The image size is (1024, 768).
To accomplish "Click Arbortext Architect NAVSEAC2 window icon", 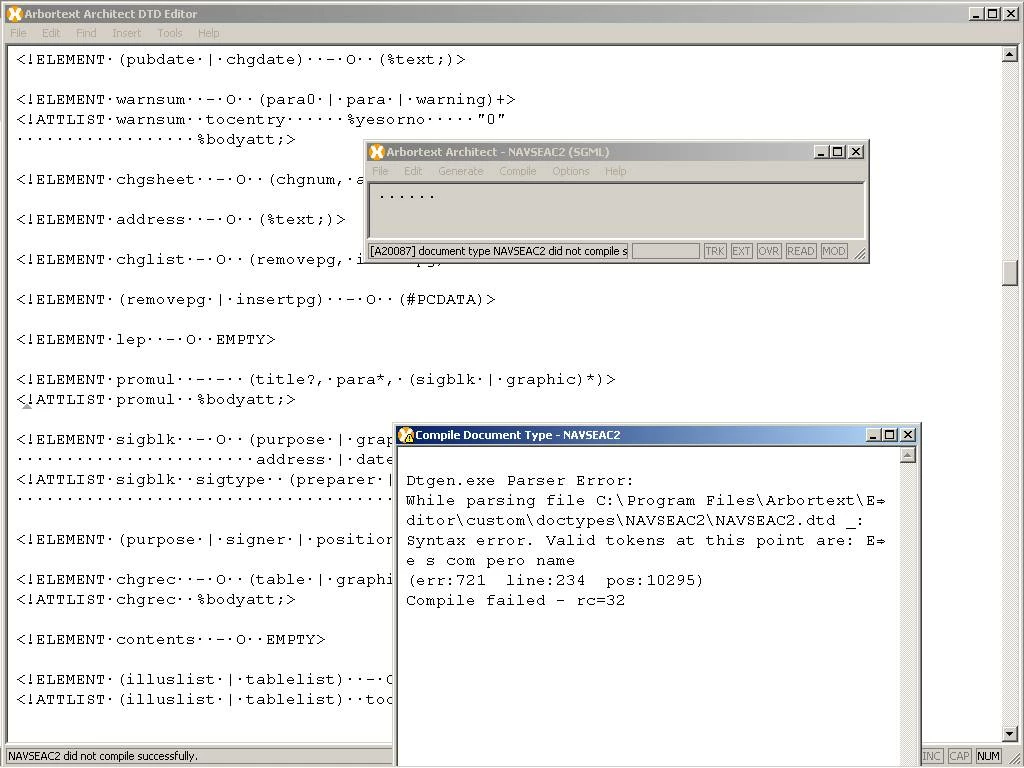I will tap(376, 152).
